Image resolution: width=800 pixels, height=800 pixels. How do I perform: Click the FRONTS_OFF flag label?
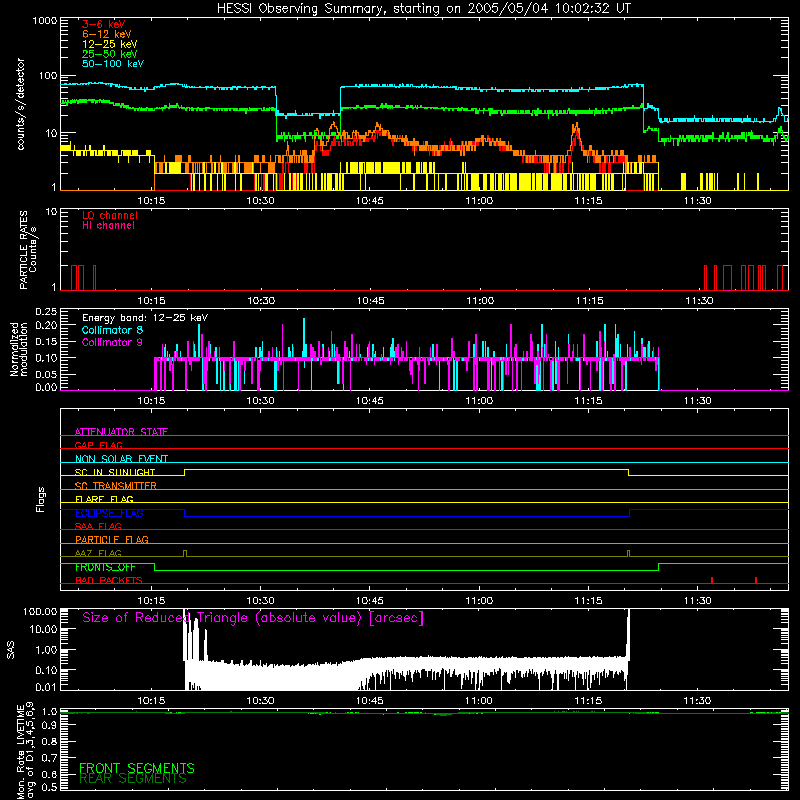tap(105, 567)
